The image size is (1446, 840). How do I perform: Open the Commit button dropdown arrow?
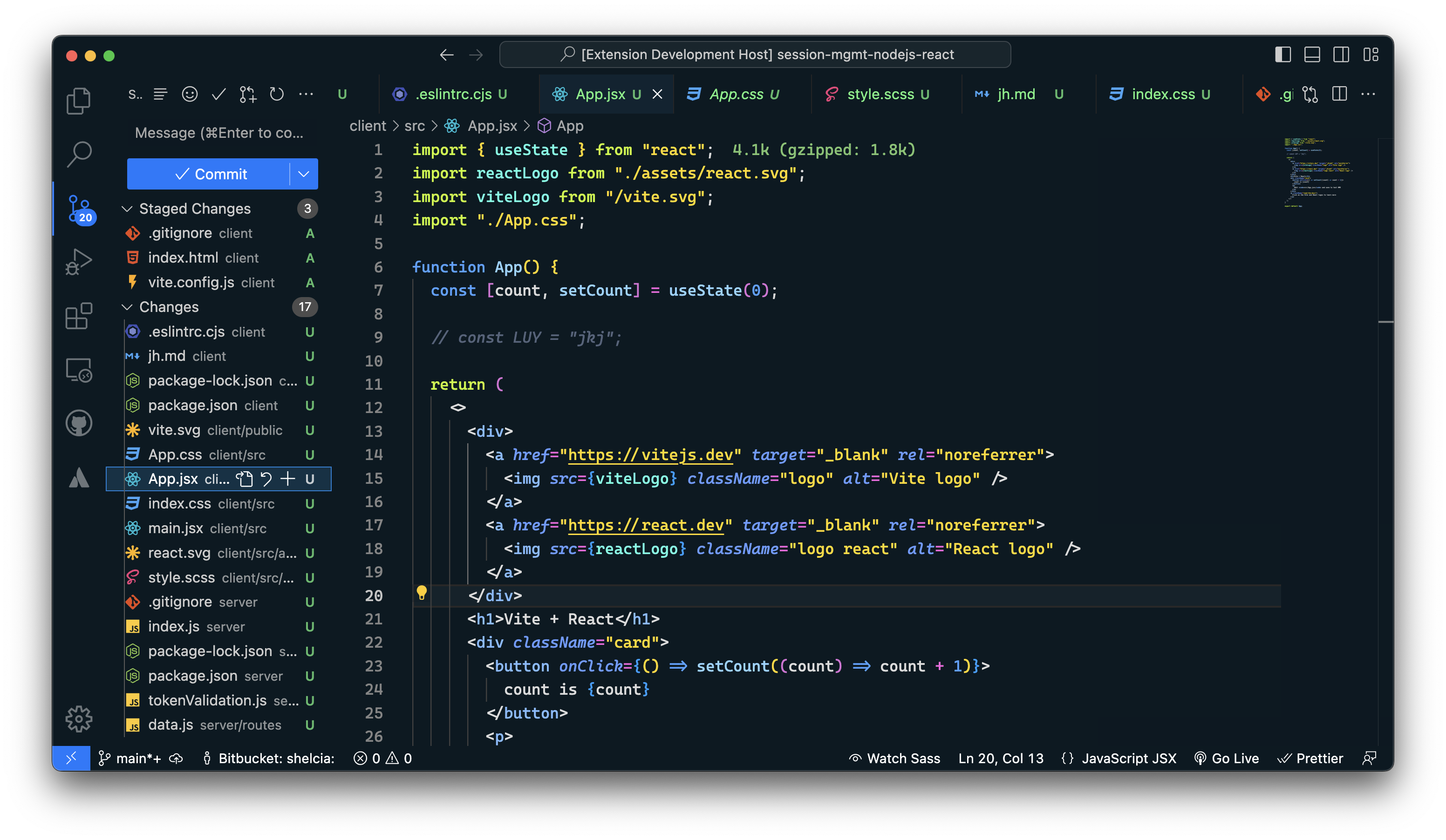coord(304,174)
